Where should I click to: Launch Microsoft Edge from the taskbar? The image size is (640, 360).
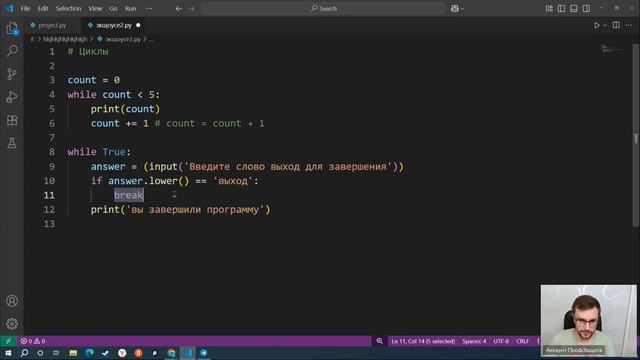click(x=89, y=353)
